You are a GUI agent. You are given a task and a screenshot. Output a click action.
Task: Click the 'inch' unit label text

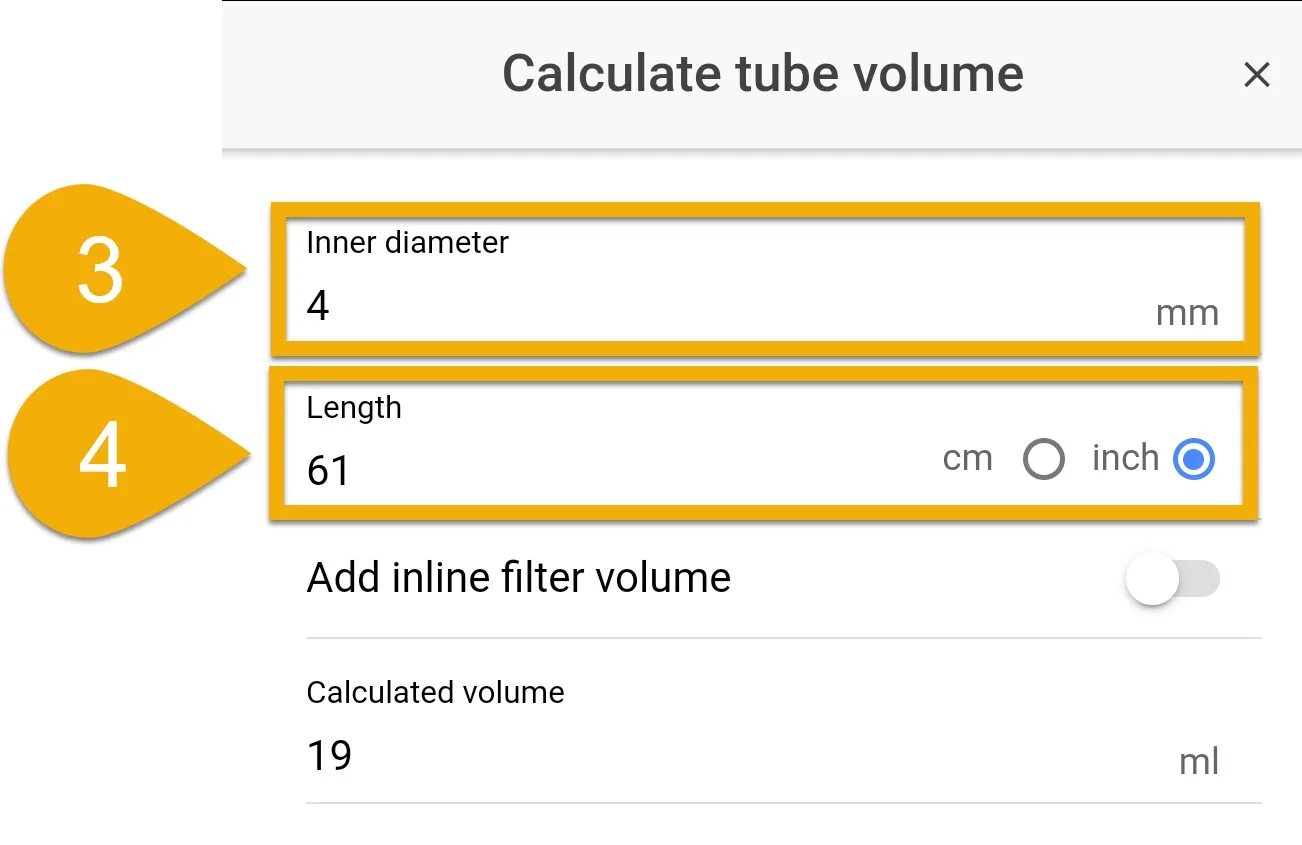pyautogui.click(x=1125, y=458)
